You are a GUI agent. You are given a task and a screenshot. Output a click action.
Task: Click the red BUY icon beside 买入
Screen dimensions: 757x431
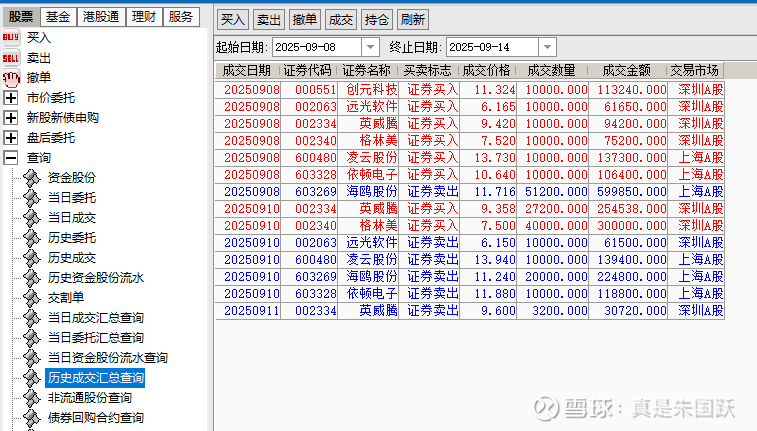click(11, 37)
